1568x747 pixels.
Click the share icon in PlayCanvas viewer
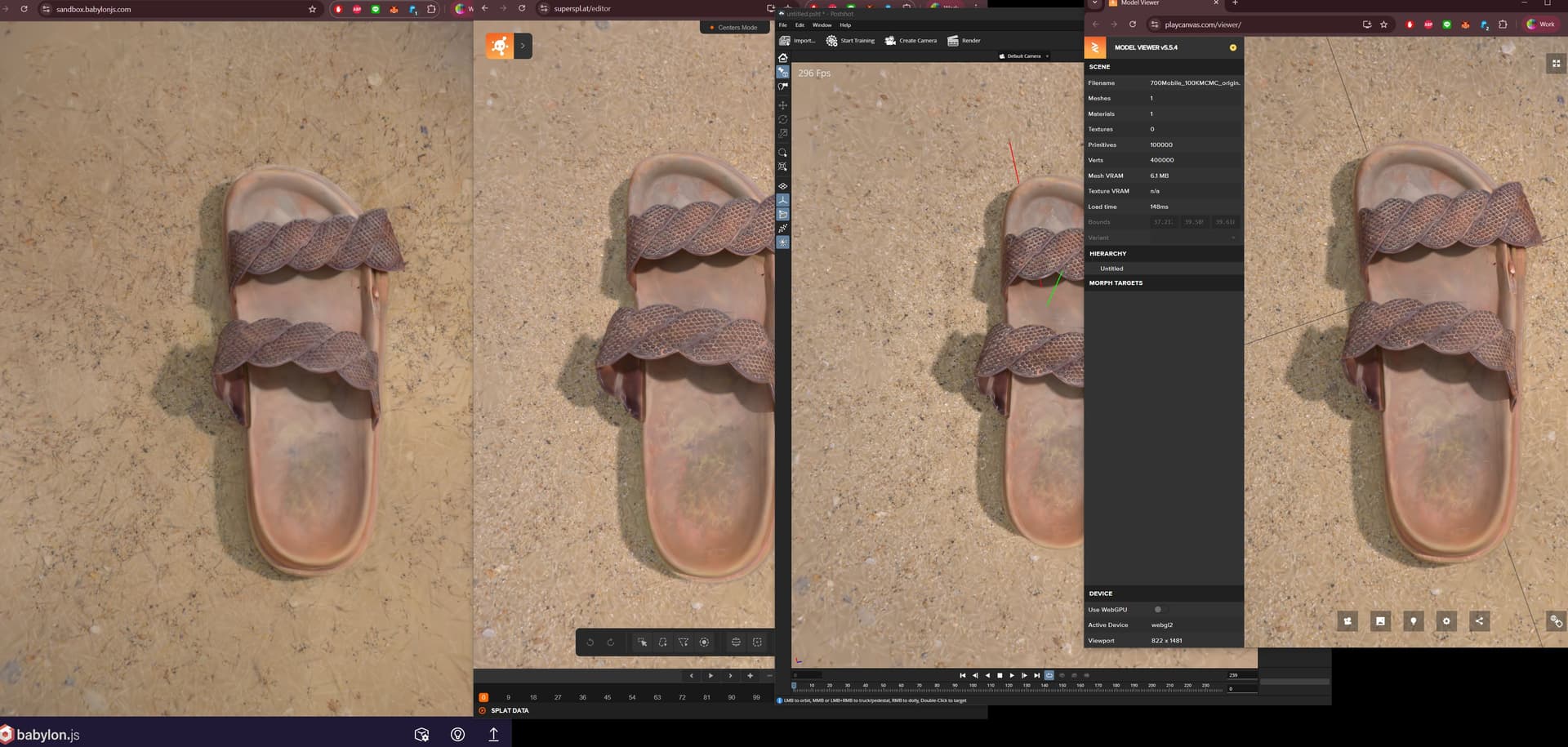[1479, 621]
